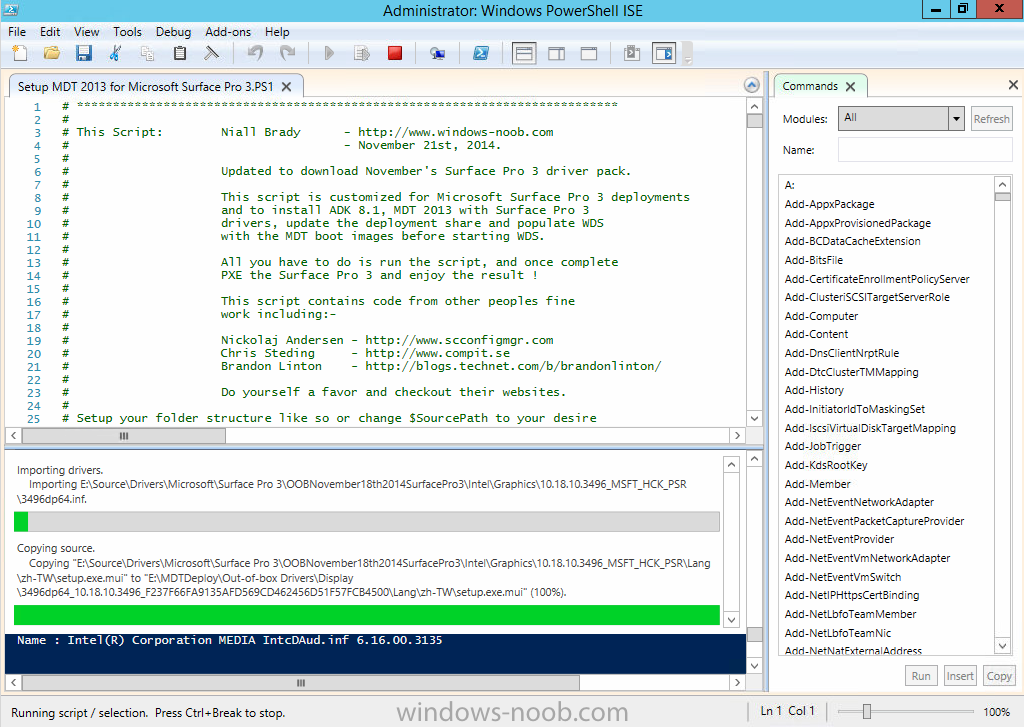Close the Commands add-on tab
The image size is (1024, 727).
pyautogui.click(x=850, y=86)
